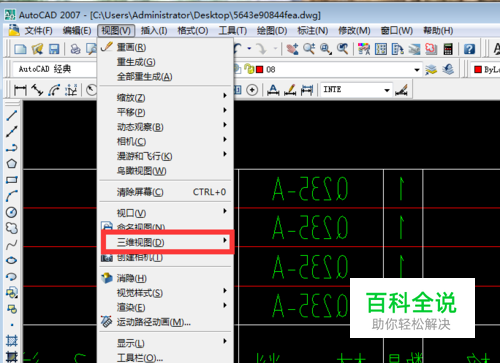Select the Polyline tool
This screenshot has height=363, width=500.
pyautogui.click(x=12, y=147)
